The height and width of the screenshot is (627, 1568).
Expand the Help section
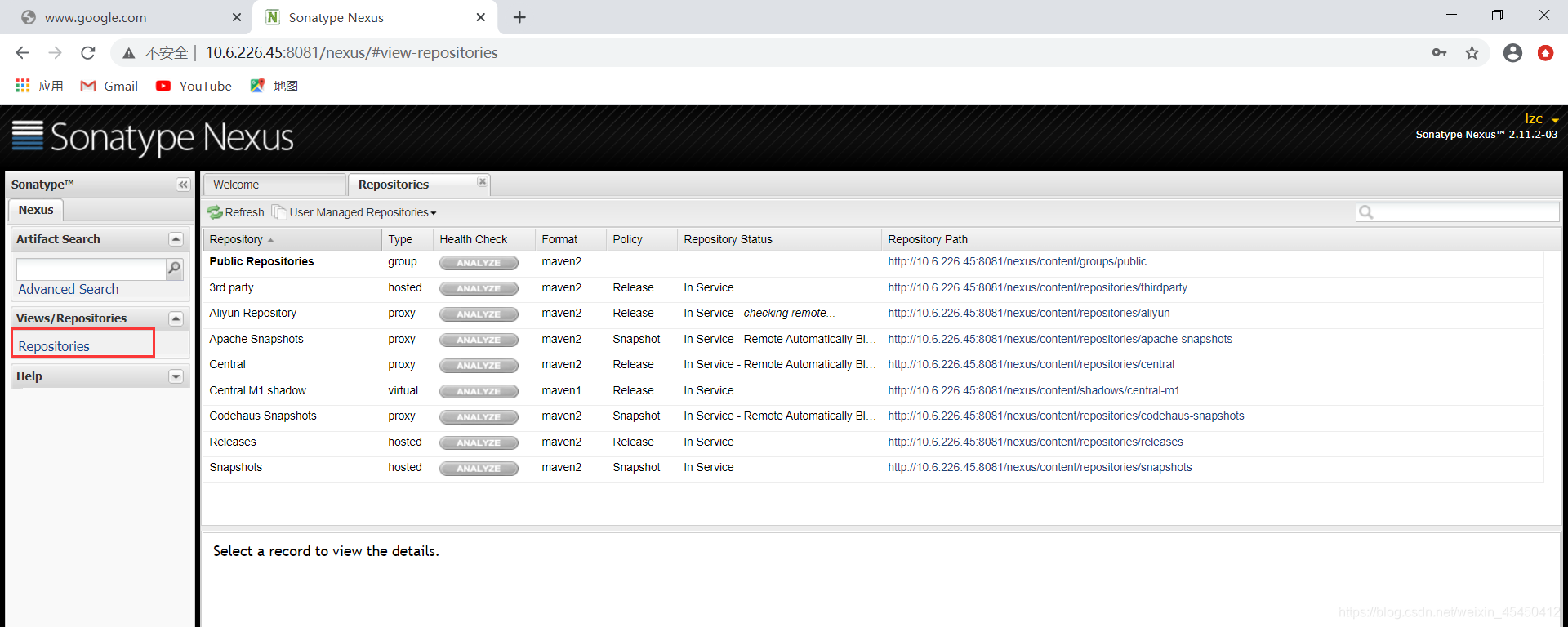point(176,376)
